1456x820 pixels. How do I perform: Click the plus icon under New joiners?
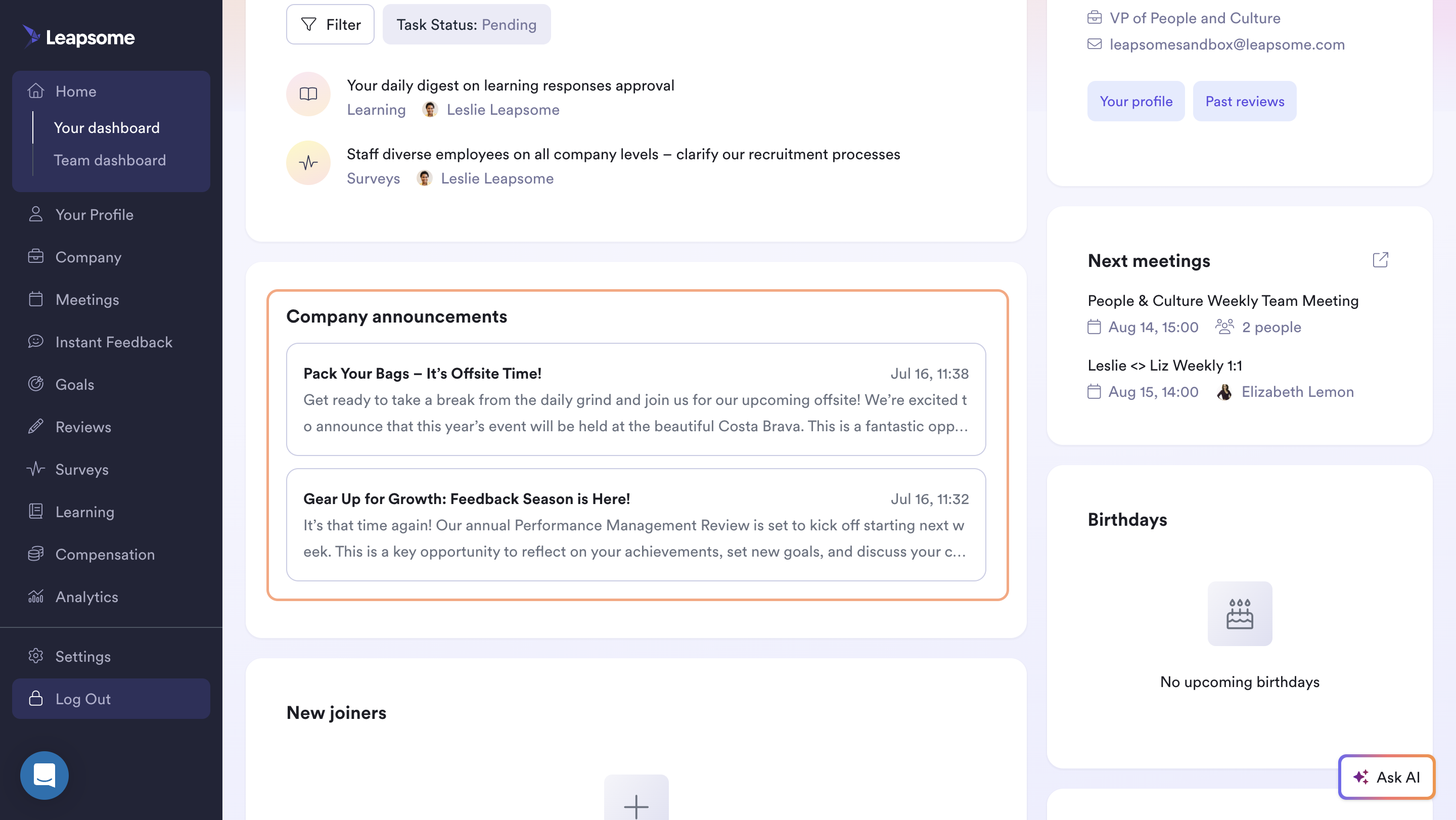(x=636, y=806)
